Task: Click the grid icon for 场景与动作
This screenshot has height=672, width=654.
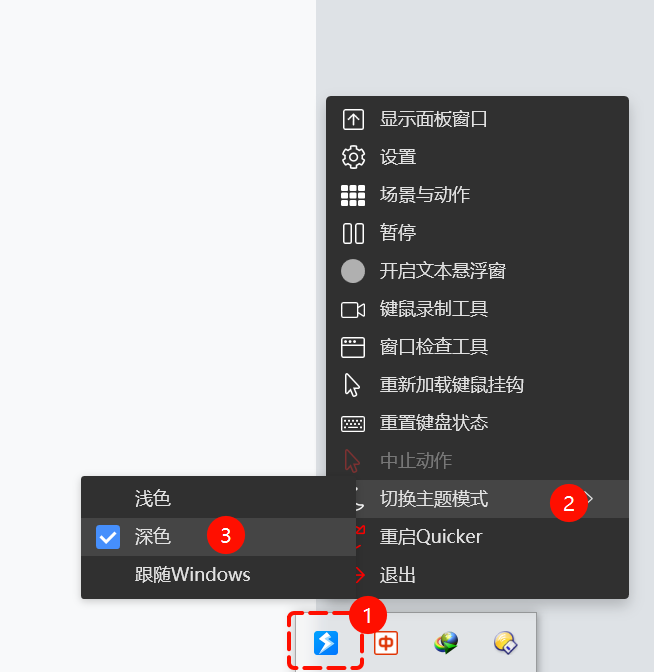Action: (x=353, y=195)
